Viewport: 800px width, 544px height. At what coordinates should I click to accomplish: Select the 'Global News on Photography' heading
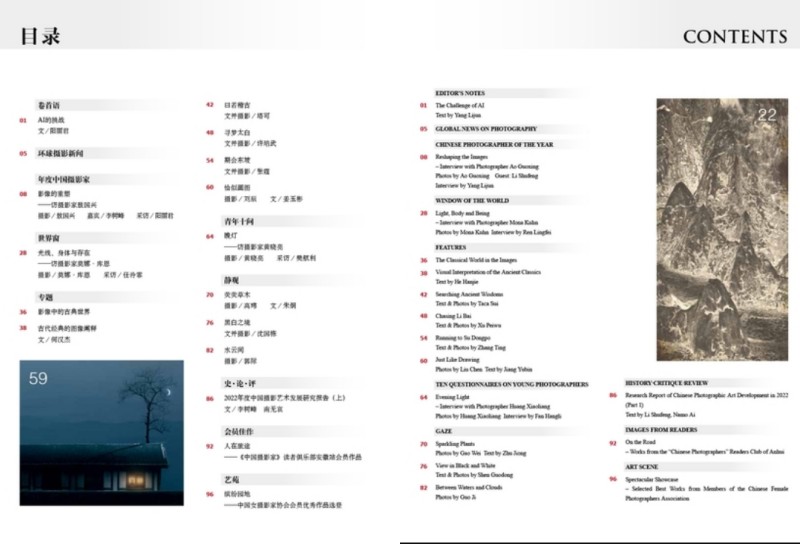(x=486, y=129)
